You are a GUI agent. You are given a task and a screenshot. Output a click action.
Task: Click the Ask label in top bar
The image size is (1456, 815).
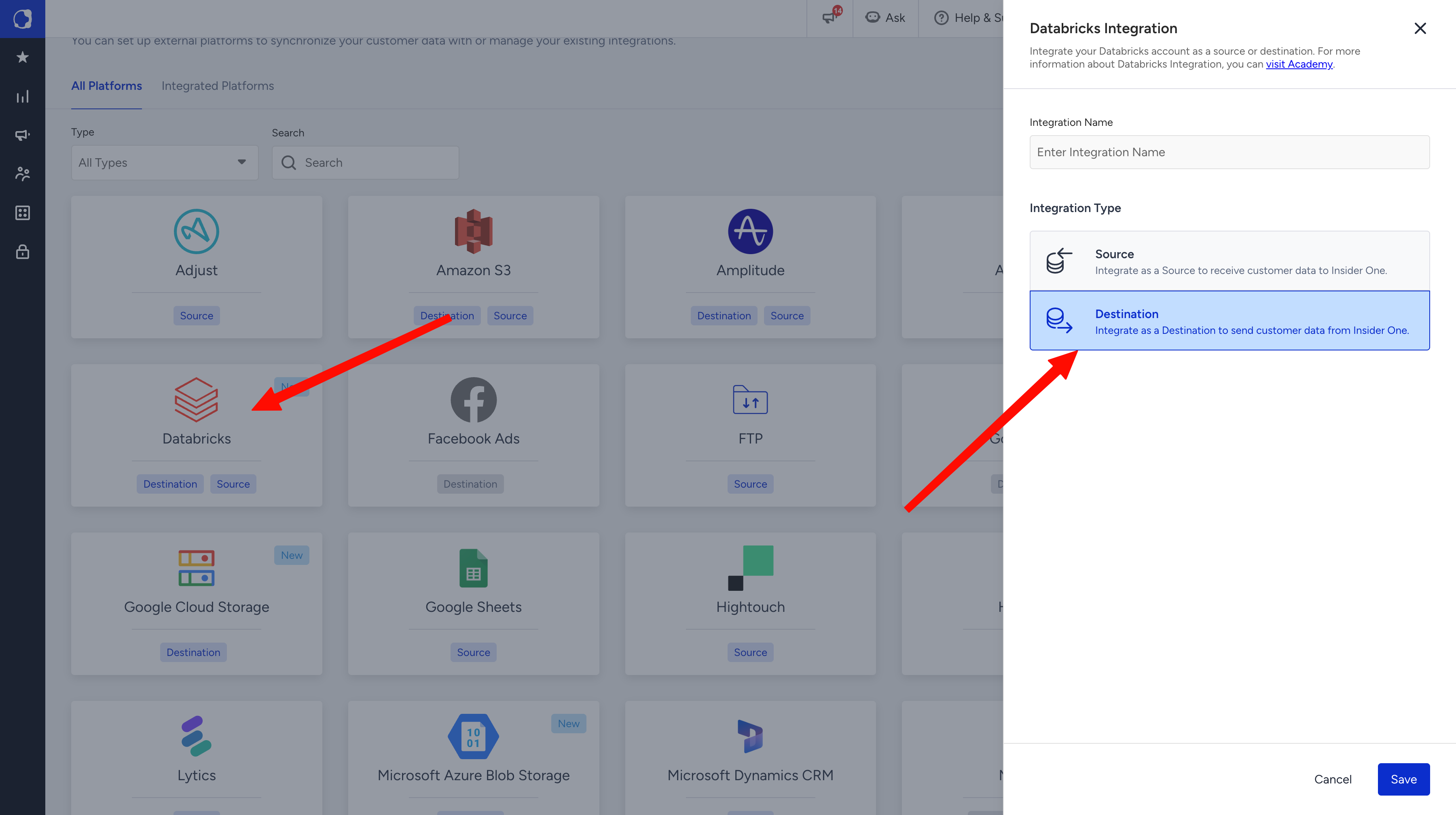pyautogui.click(x=895, y=17)
